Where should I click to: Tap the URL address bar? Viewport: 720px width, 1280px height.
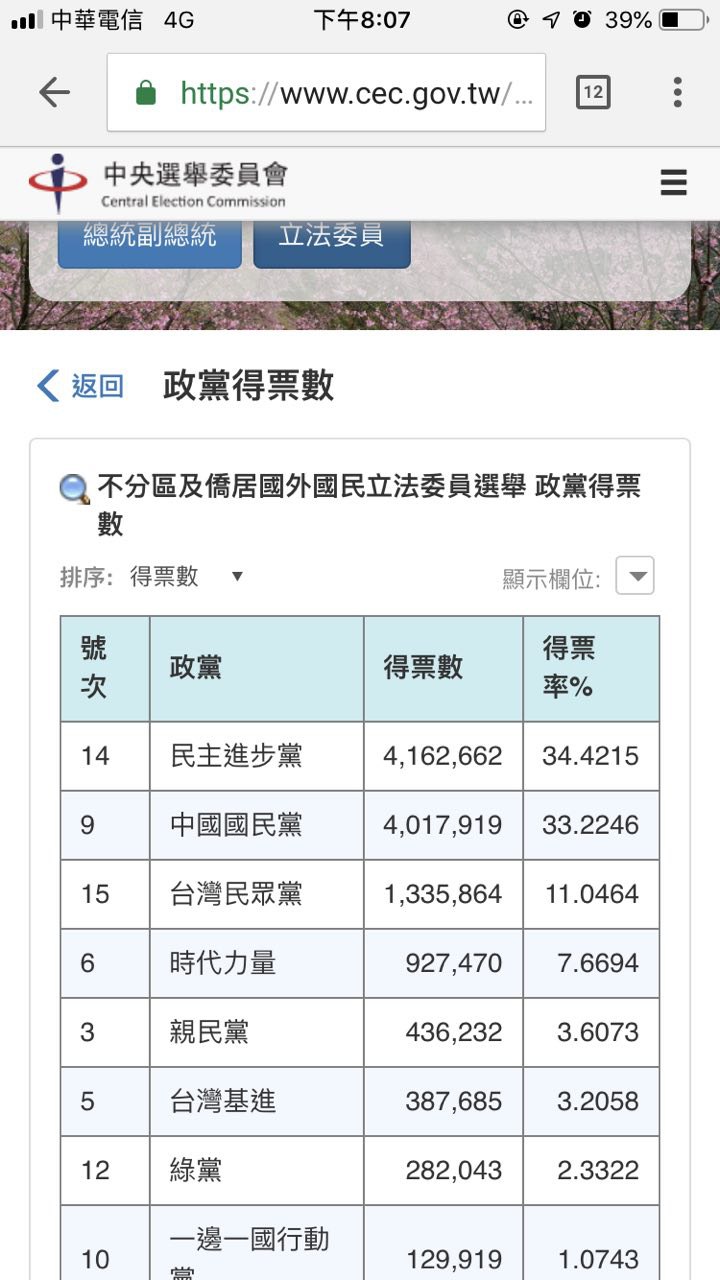pos(340,94)
